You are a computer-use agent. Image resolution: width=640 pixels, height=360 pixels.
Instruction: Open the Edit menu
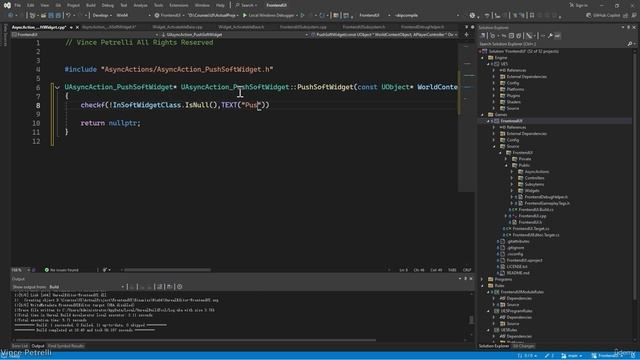[31, 5]
